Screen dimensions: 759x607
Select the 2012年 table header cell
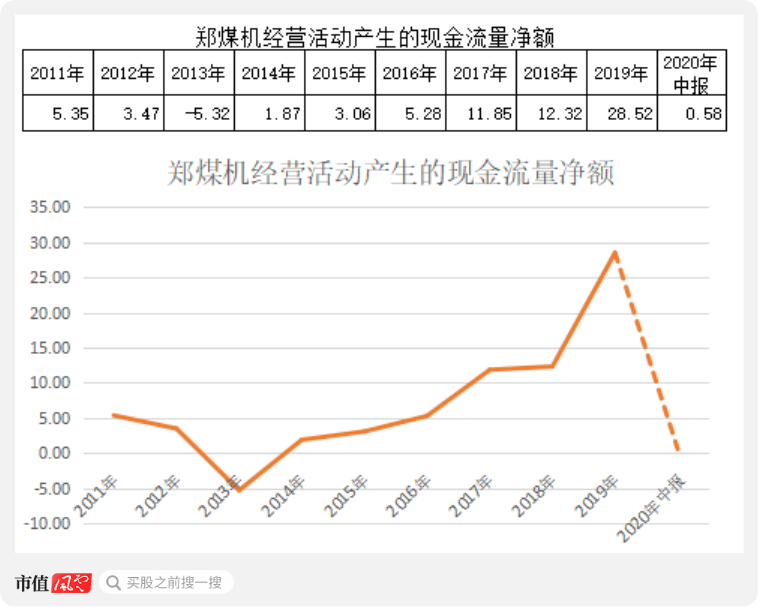click(x=128, y=73)
